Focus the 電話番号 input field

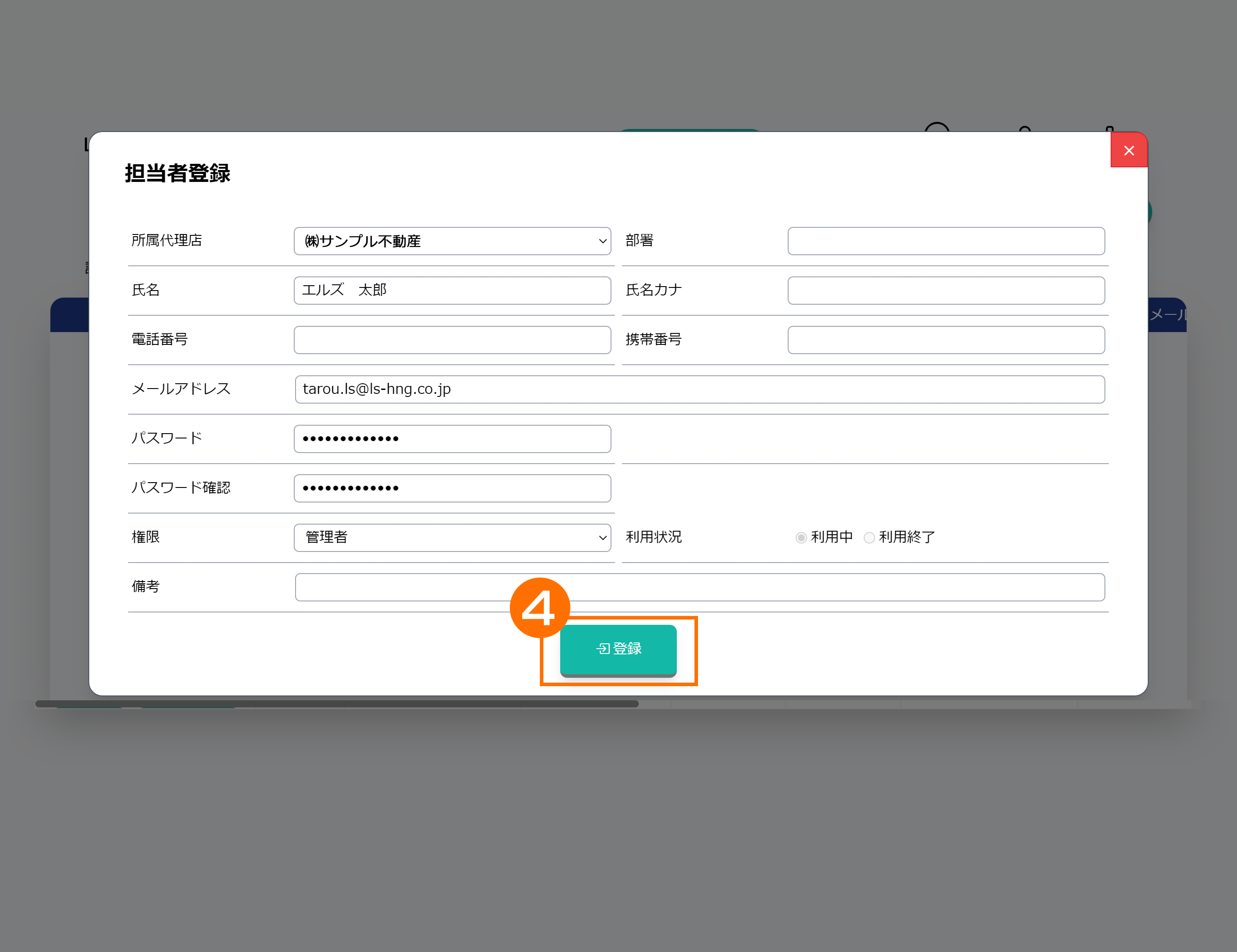pos(452,340)
